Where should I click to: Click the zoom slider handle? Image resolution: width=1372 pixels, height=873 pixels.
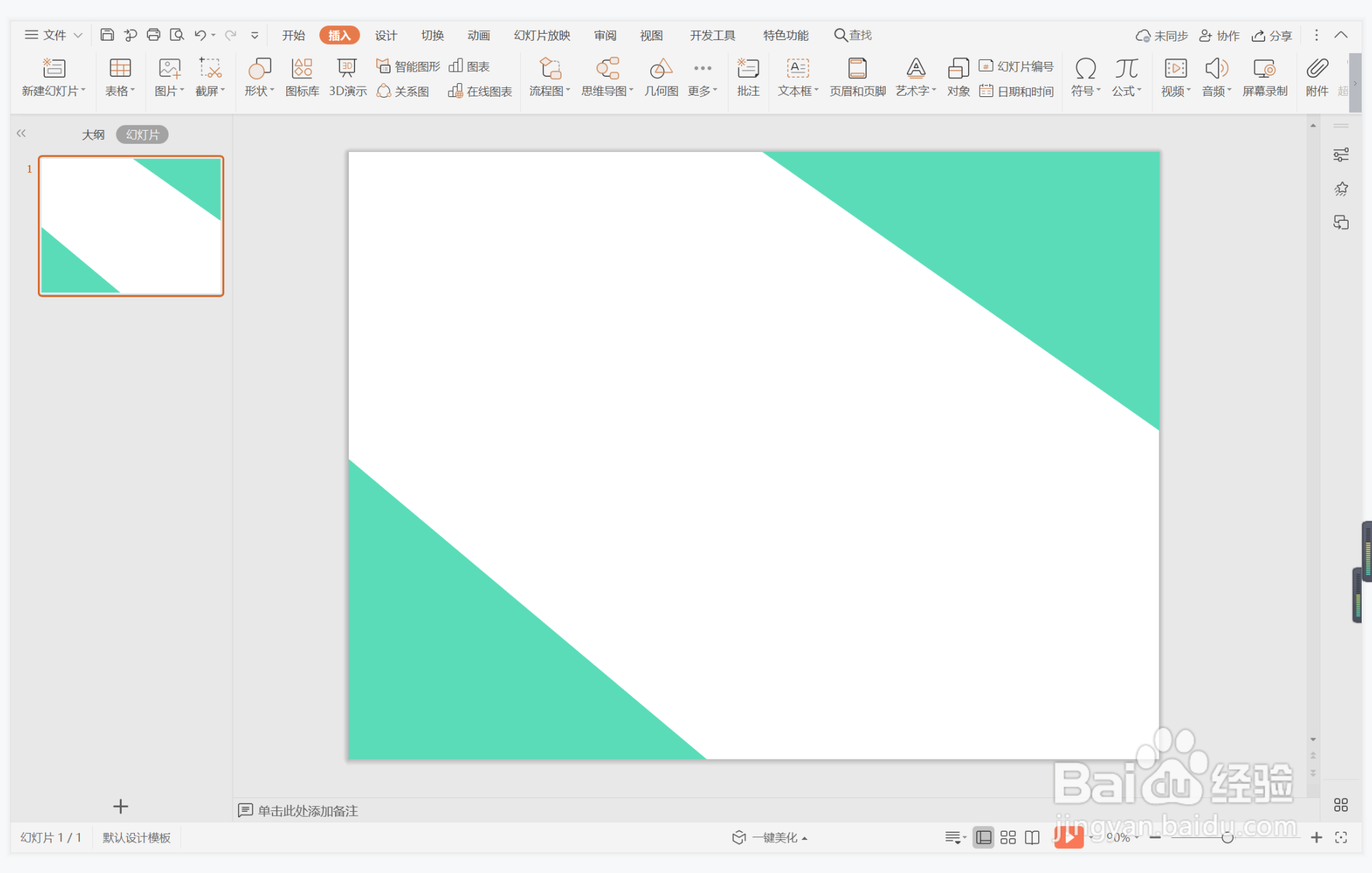[1227, 837]
